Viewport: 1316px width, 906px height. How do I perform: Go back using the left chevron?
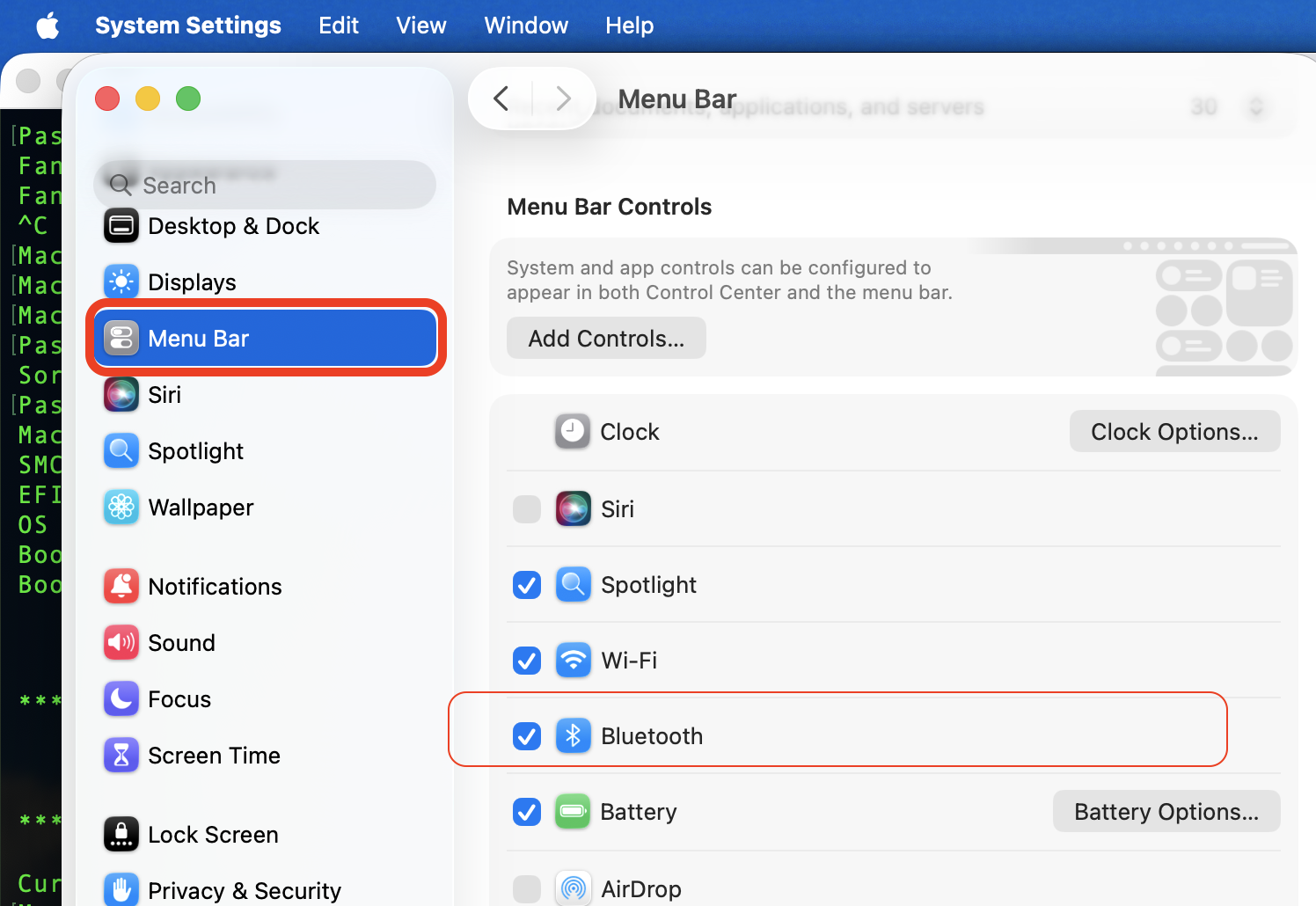pyautogui.click(x=501, y=99)
